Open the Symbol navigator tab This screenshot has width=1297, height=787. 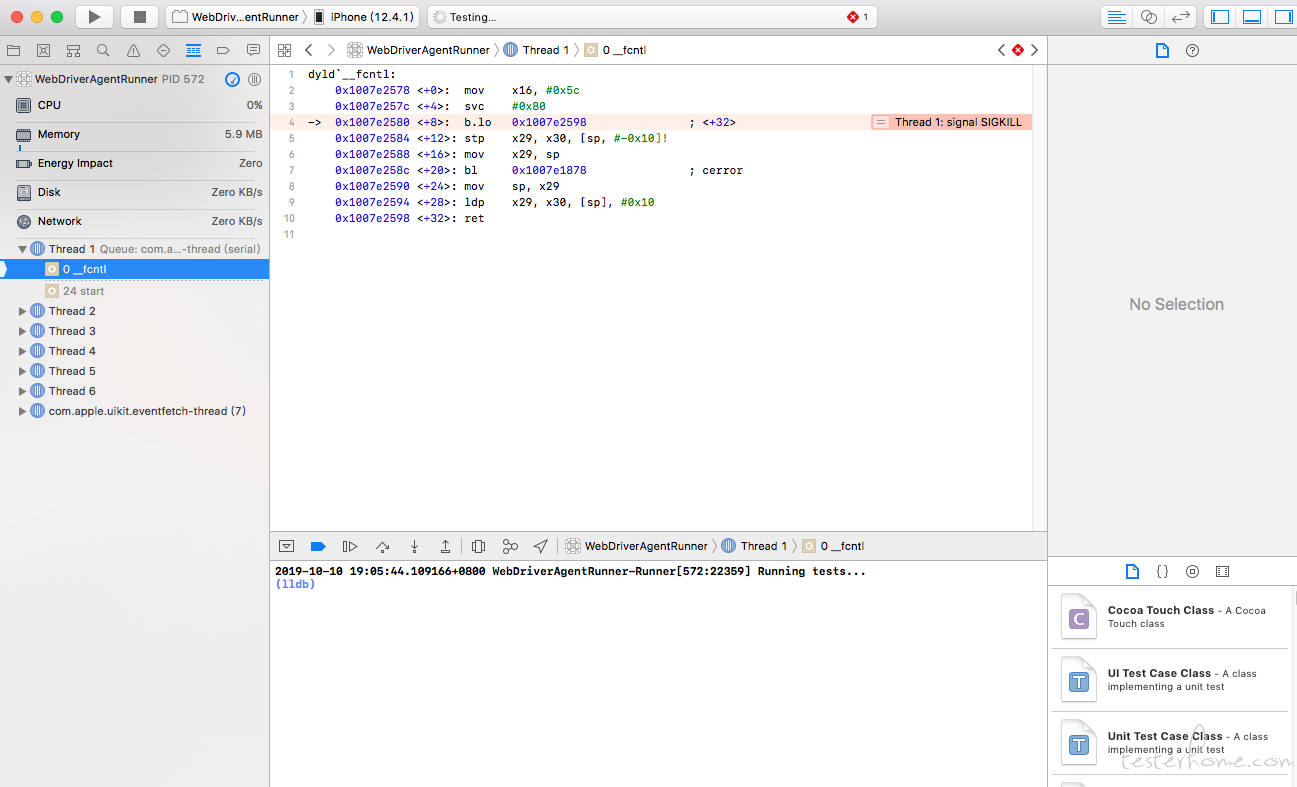point(73,50)
